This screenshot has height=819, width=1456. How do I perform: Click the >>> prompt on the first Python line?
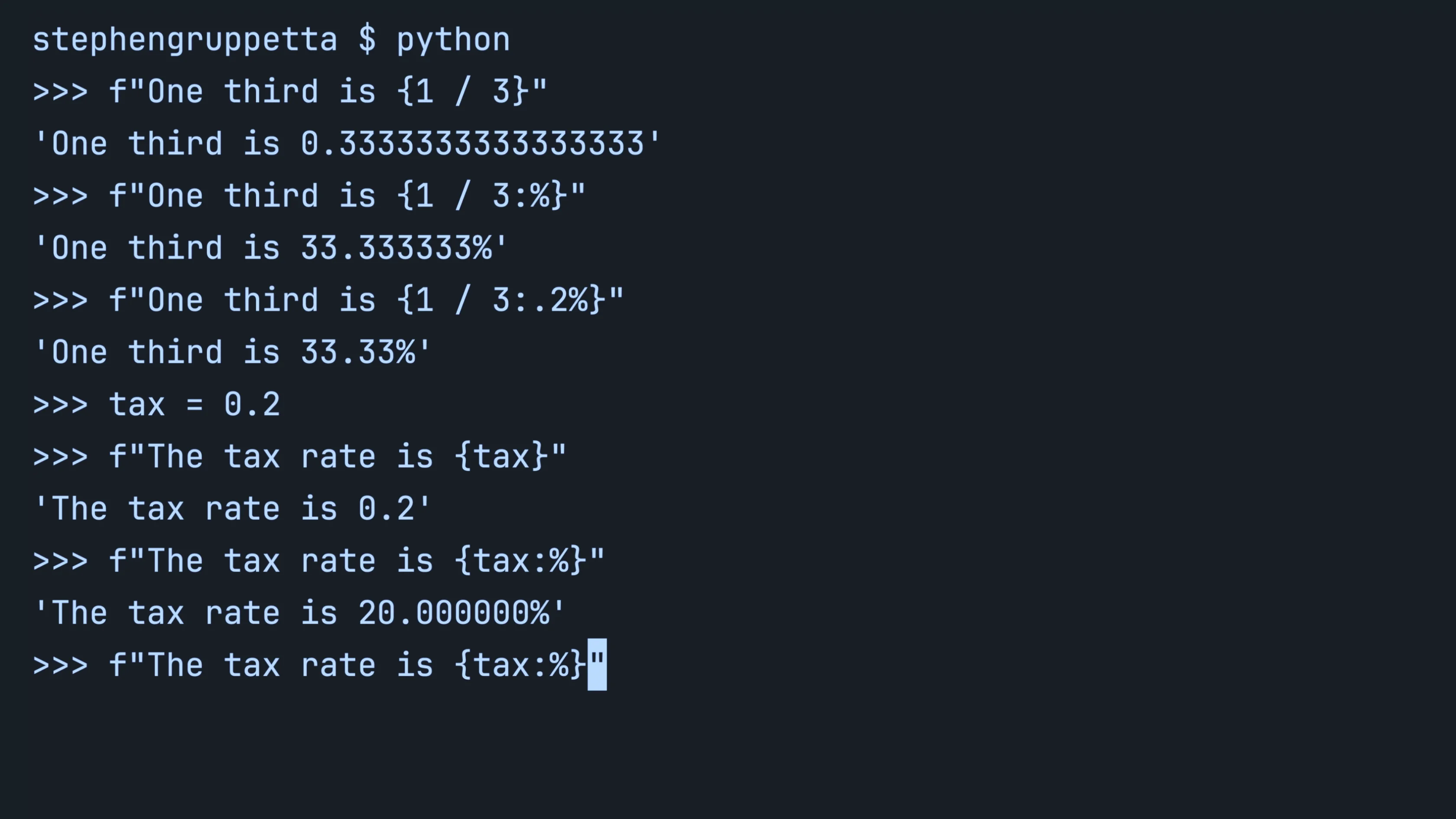pyautogui.click(x=61, y=92)
